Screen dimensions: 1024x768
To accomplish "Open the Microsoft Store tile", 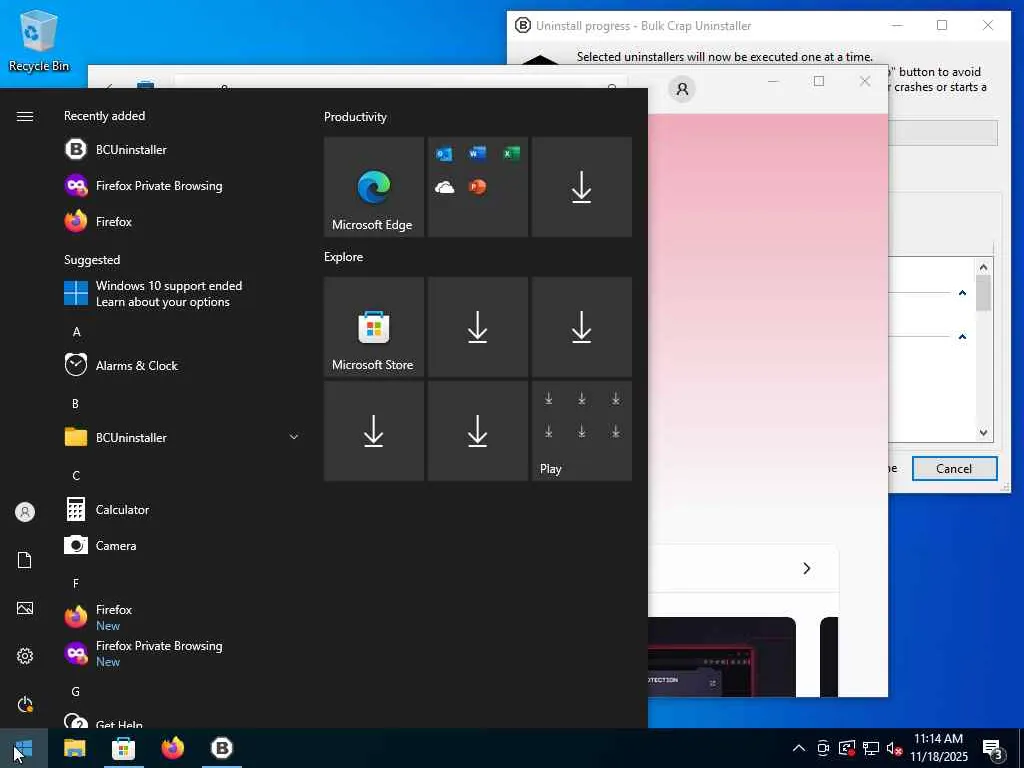I will [374, 327].
